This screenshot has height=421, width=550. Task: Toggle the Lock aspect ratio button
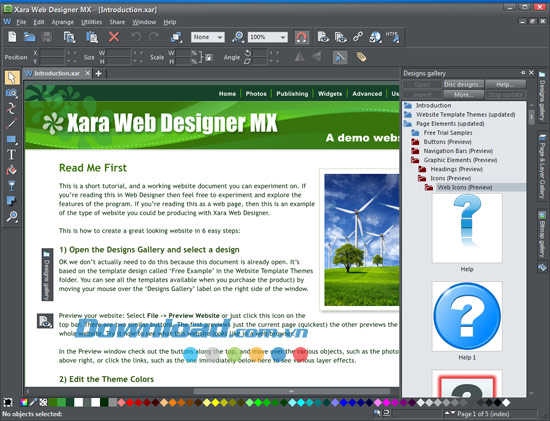pyautogui.click(x=209, y=57)
